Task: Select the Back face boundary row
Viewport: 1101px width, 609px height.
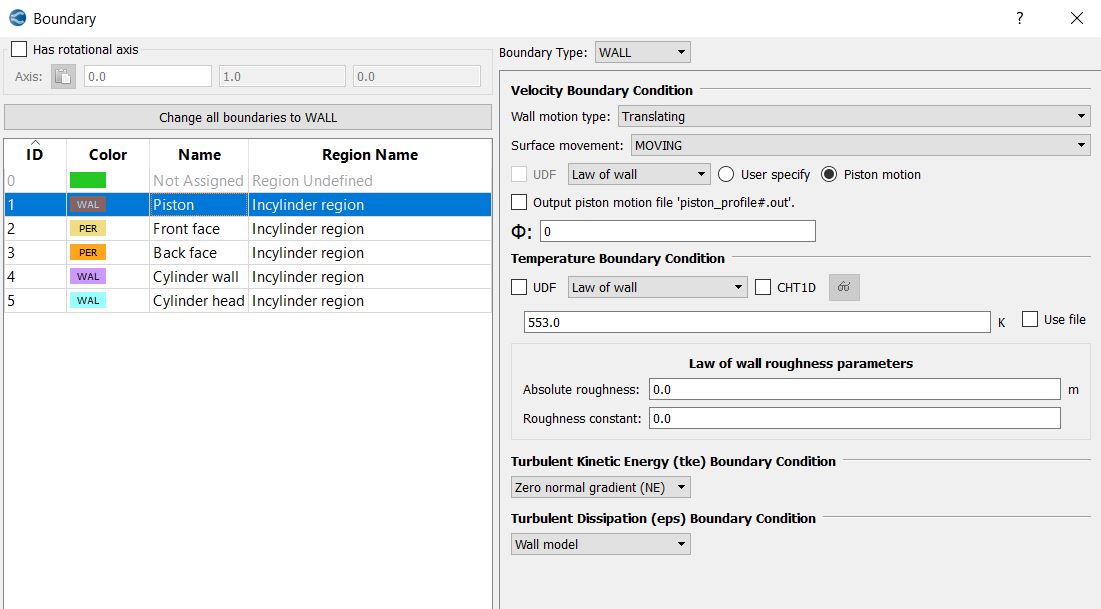Action: [x=248, y=252]
